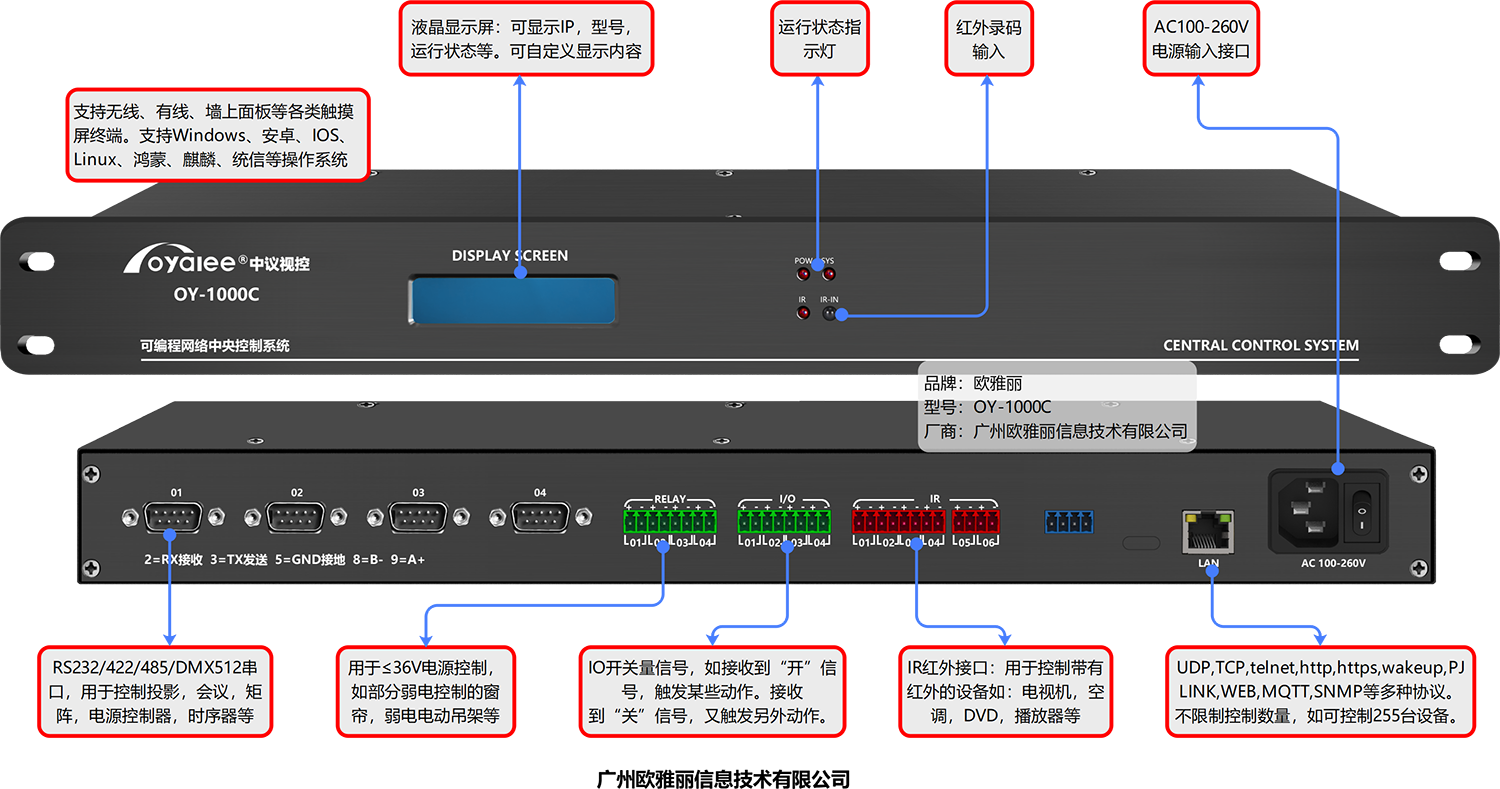Click the CENTRAL CONTROL SYSTEM text
The height and width of the screenshot is (789, 1500).
point(1261,346)
